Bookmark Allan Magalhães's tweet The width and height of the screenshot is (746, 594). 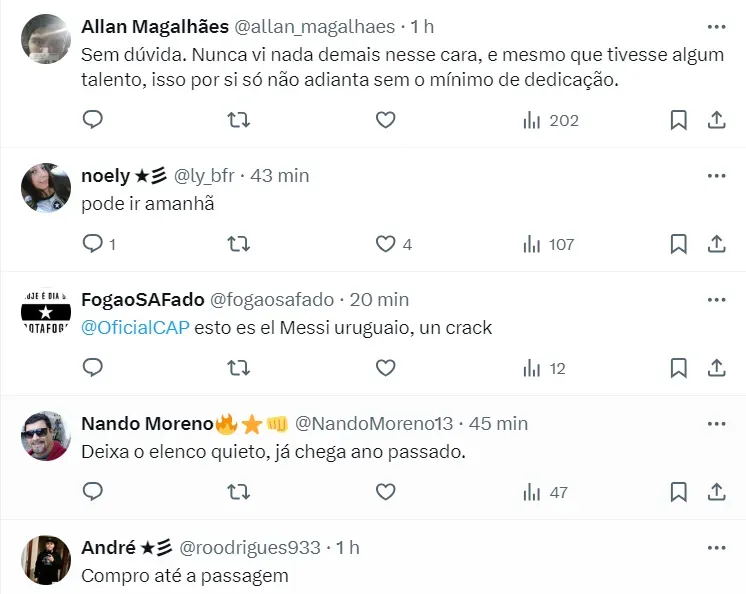678,120
